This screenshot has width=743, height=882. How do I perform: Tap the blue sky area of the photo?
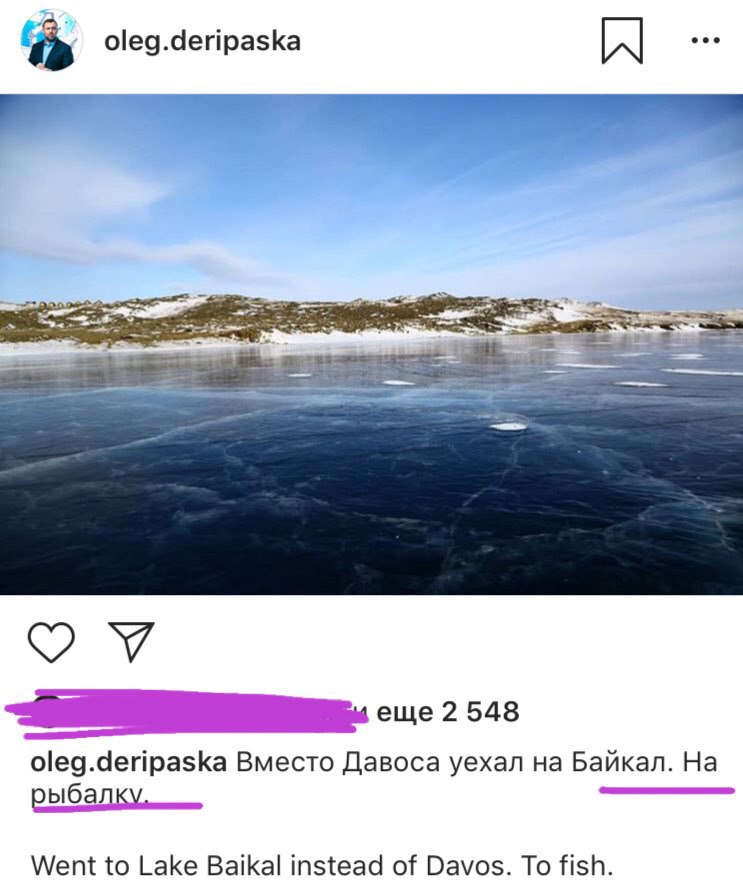(371, 191)
